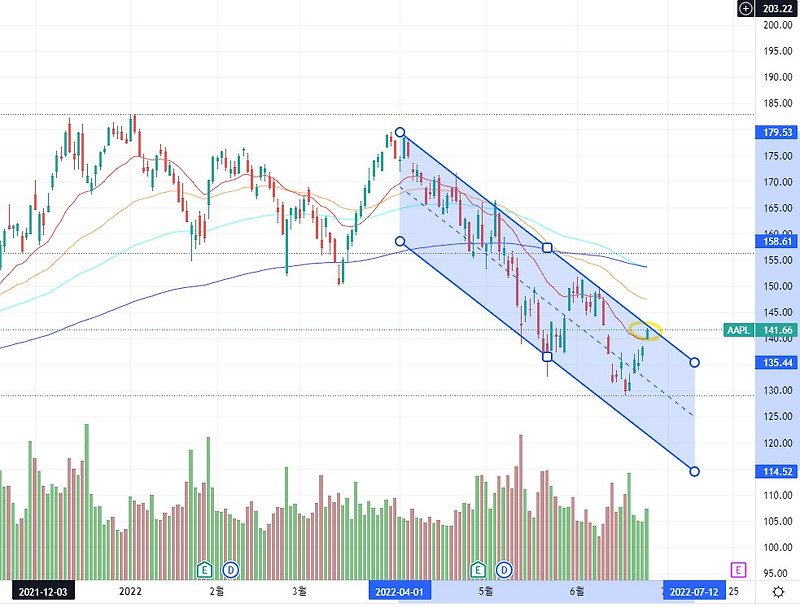Click the blue dividend D marker in May
800x607 pixels.
[x=504, y=569]
